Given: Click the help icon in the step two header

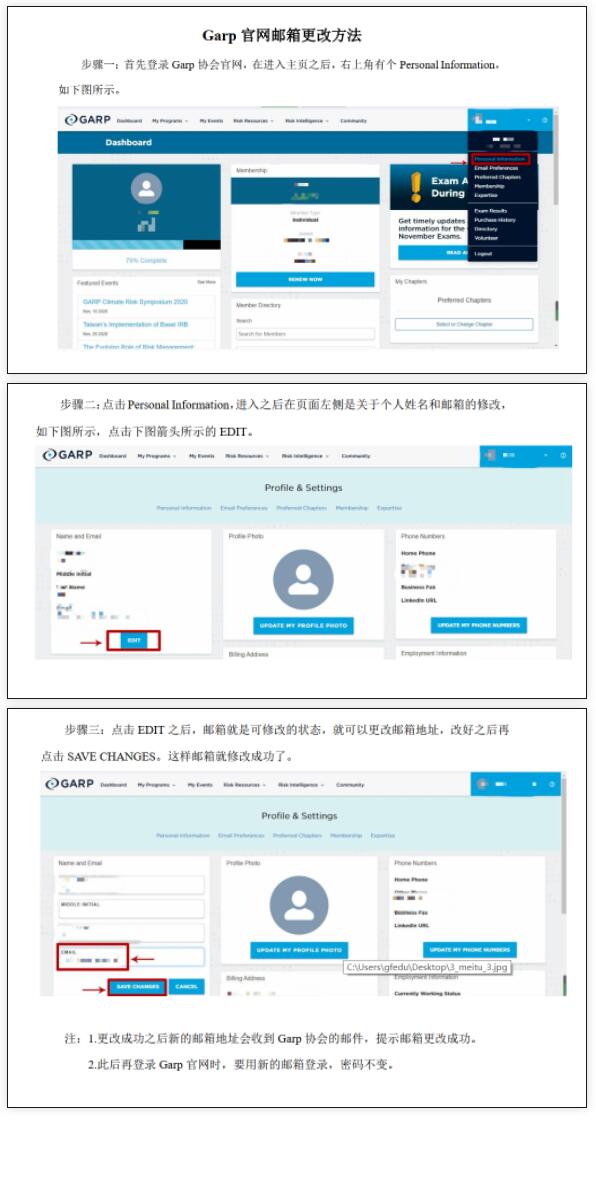Looking at the screenshot, I should click(x=563, y=455).
